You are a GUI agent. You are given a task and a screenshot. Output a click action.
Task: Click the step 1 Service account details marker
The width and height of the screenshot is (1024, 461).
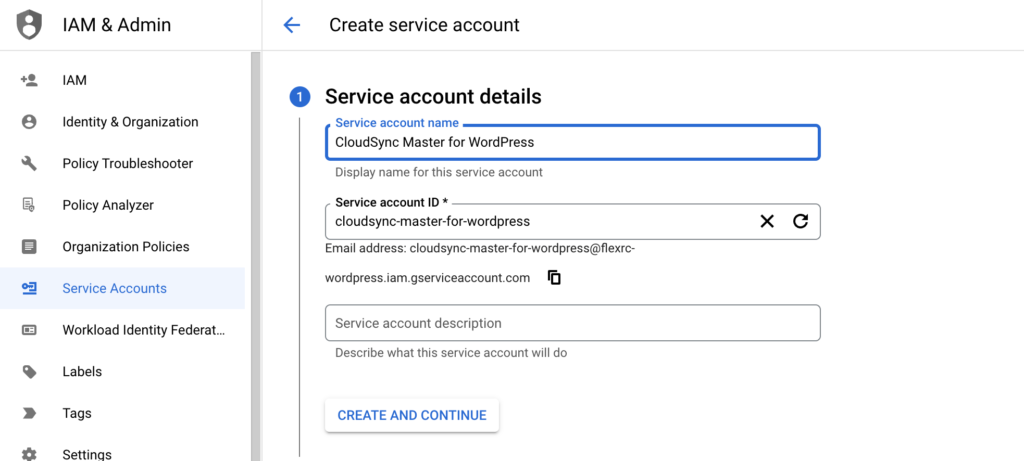pos(300,97)
